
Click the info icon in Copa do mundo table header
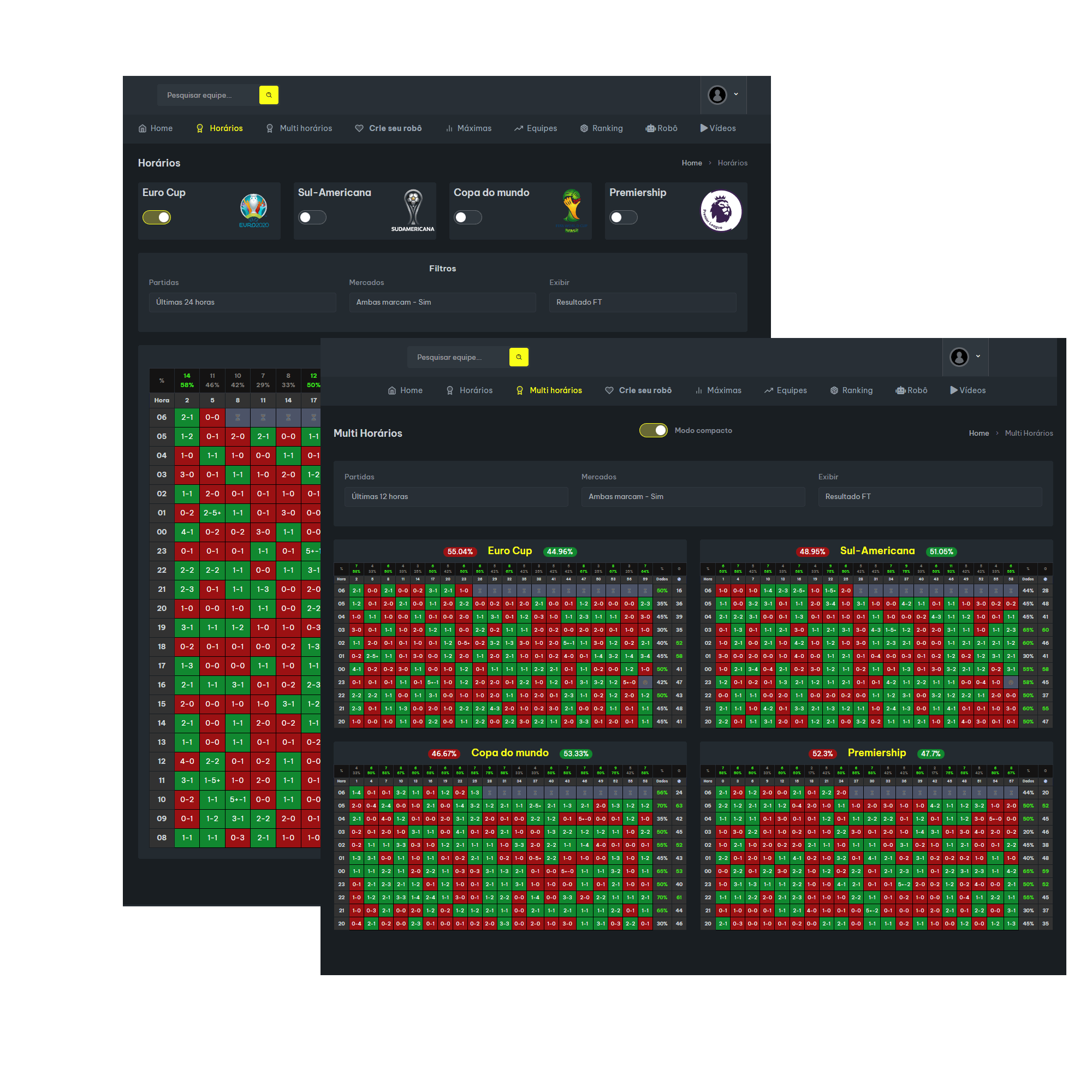pyautogui.click(x=679, y=781)
